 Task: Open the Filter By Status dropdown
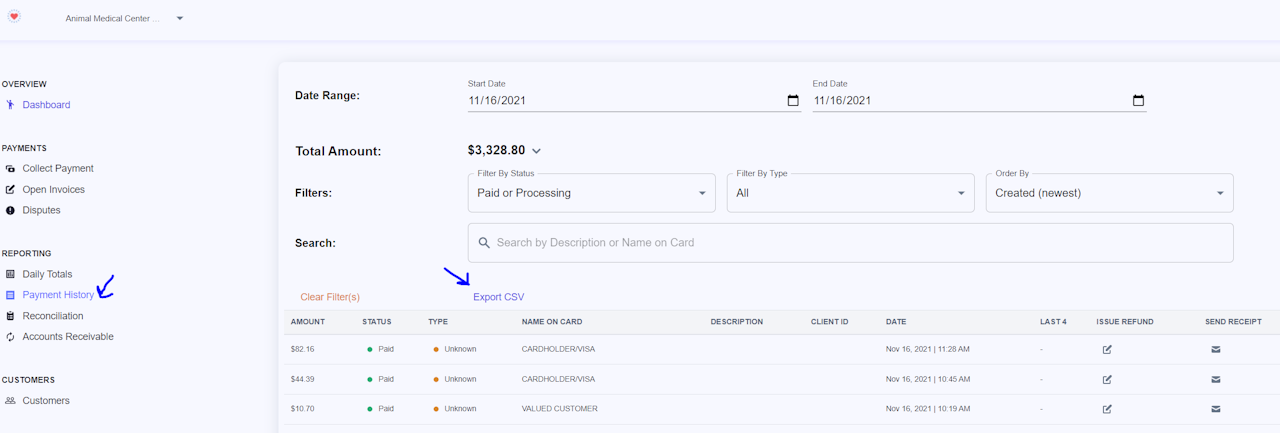(x=591, y=193)
